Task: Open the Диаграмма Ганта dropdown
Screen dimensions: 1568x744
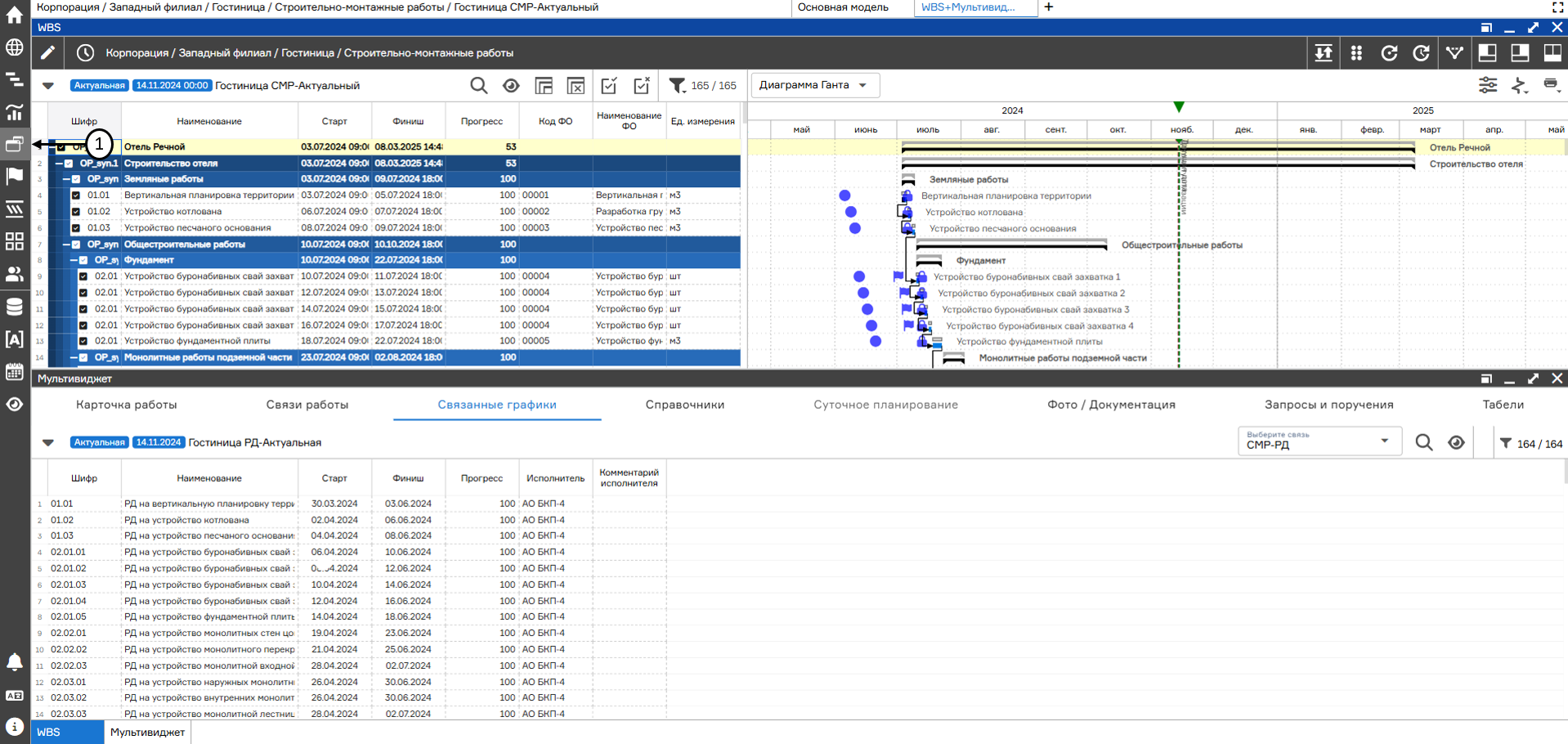Action: (x=815, y=85)
